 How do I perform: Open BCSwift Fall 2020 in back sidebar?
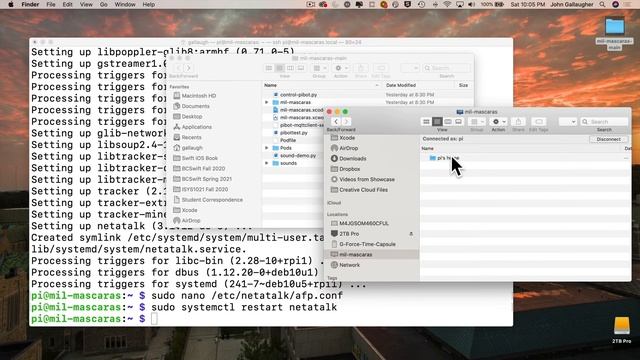[203, 169]
